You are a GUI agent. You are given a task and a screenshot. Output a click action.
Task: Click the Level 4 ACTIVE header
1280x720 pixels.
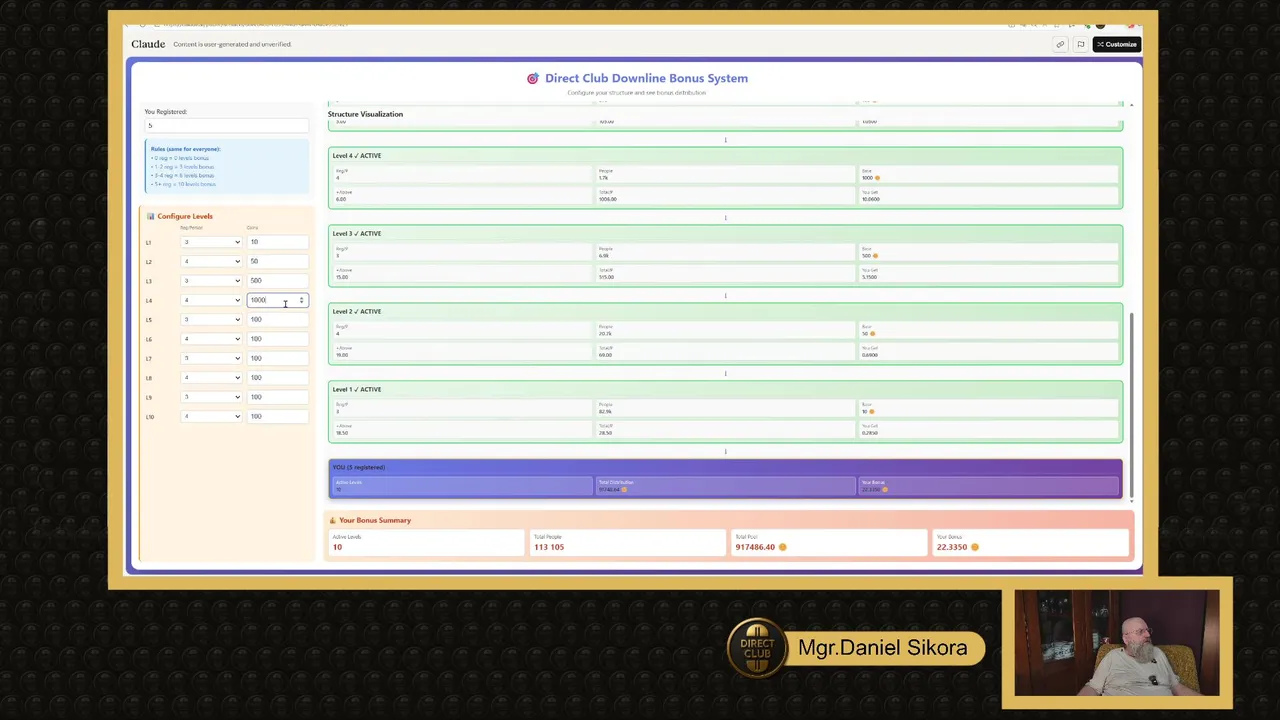(x=357, y=156)
